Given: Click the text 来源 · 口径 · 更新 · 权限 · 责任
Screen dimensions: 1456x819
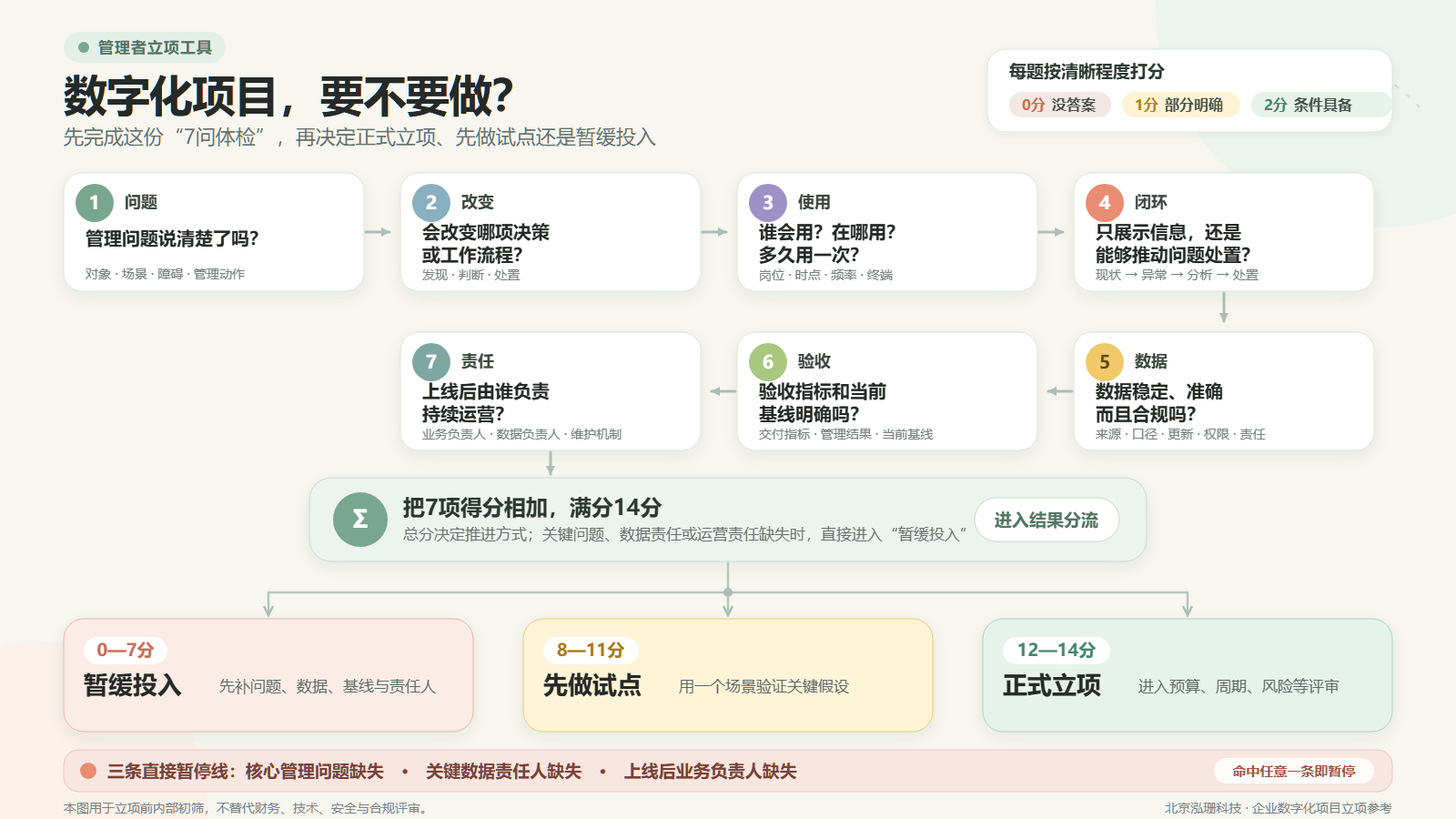Looking at the screenshot, I should point(1180,434).
